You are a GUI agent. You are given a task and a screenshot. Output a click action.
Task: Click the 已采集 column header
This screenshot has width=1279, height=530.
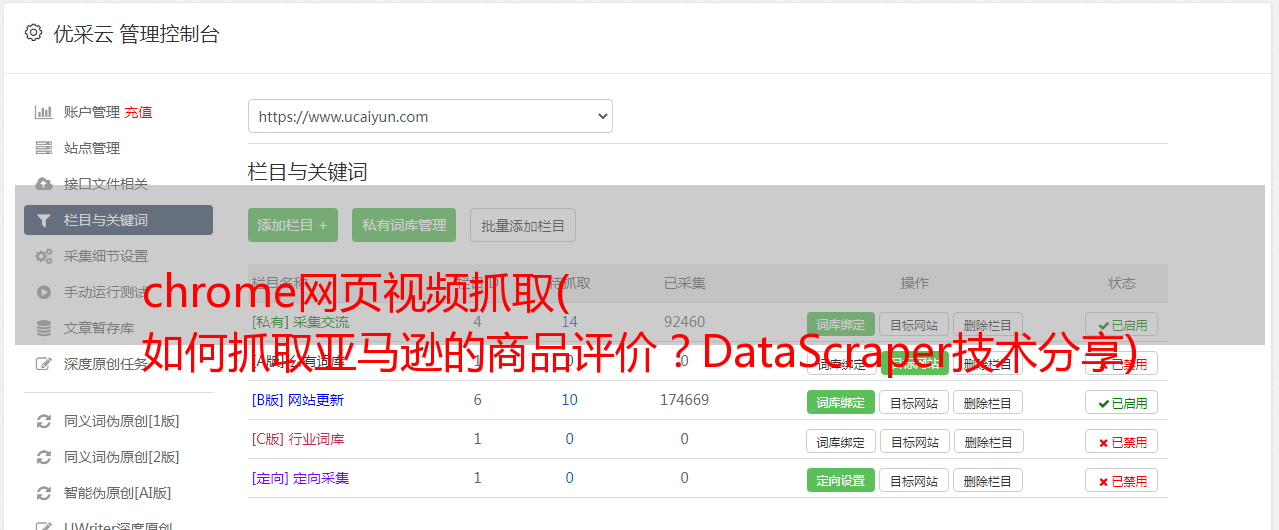684,283
